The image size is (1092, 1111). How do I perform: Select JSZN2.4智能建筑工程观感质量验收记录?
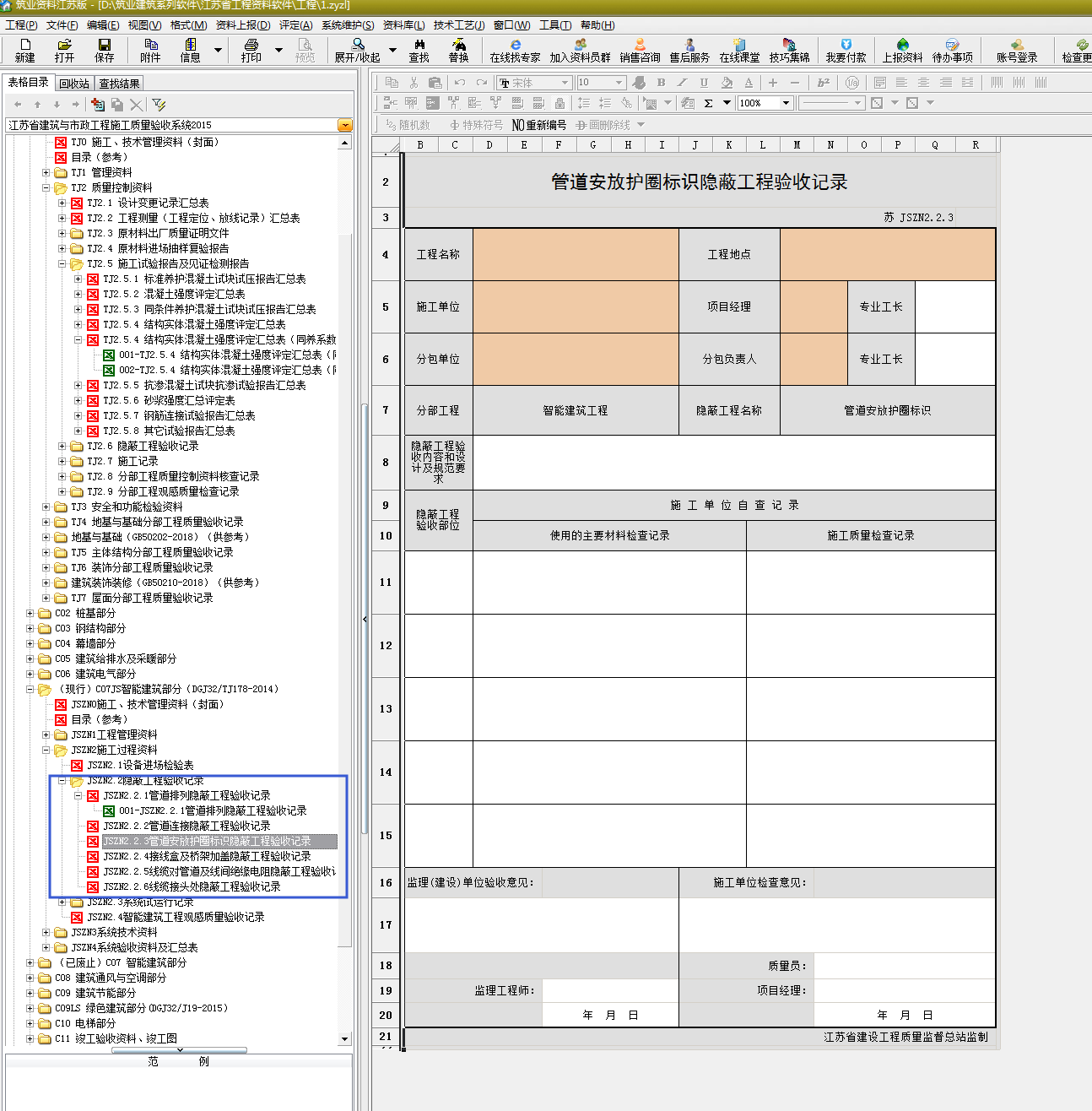coord(176,917)
